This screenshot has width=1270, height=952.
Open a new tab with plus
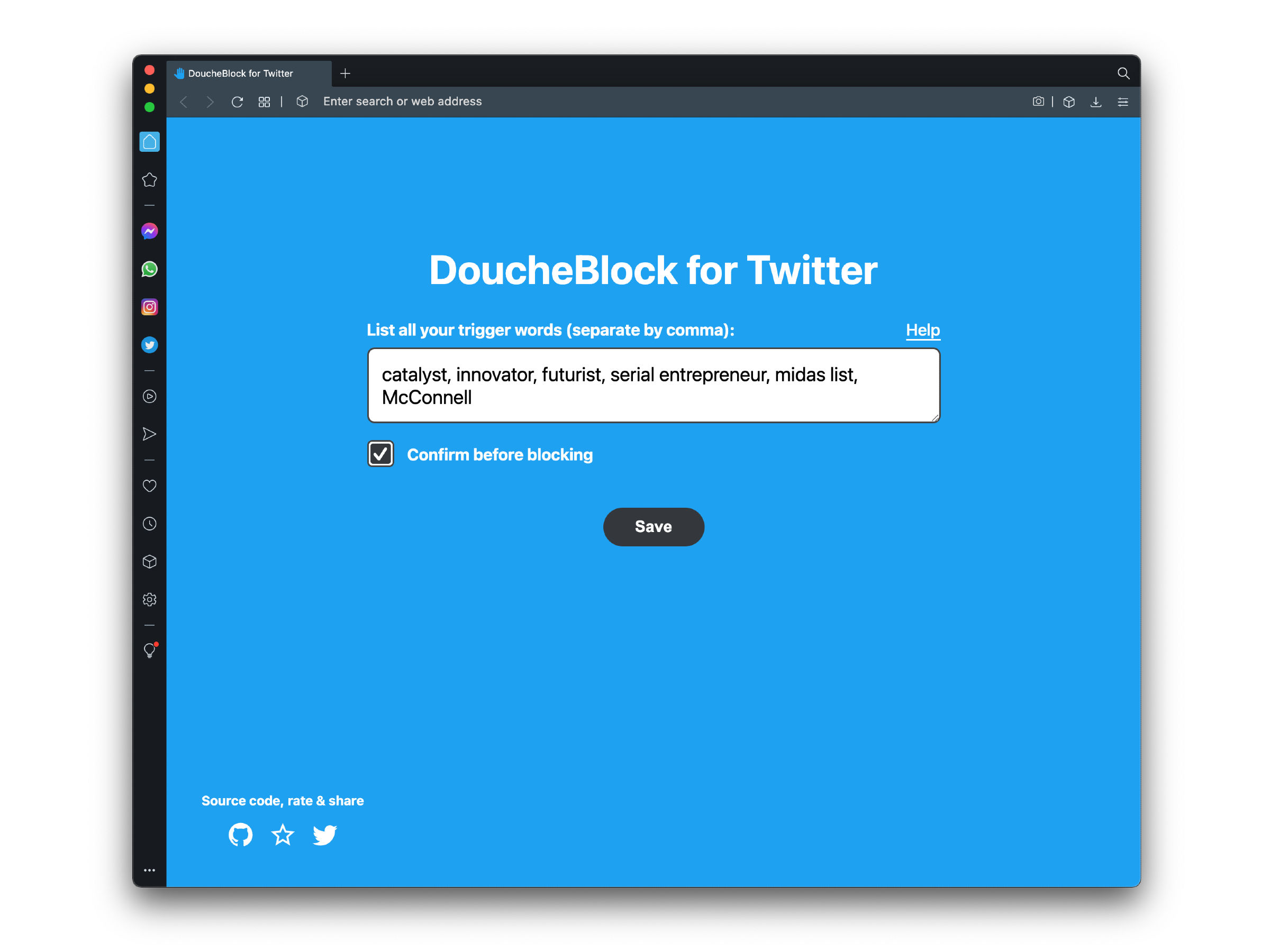[345, 74]
